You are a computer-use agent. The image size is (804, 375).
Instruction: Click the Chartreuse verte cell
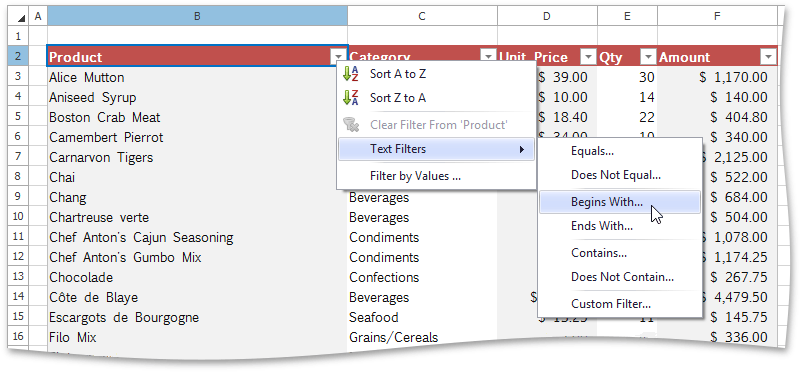(197, 218)
